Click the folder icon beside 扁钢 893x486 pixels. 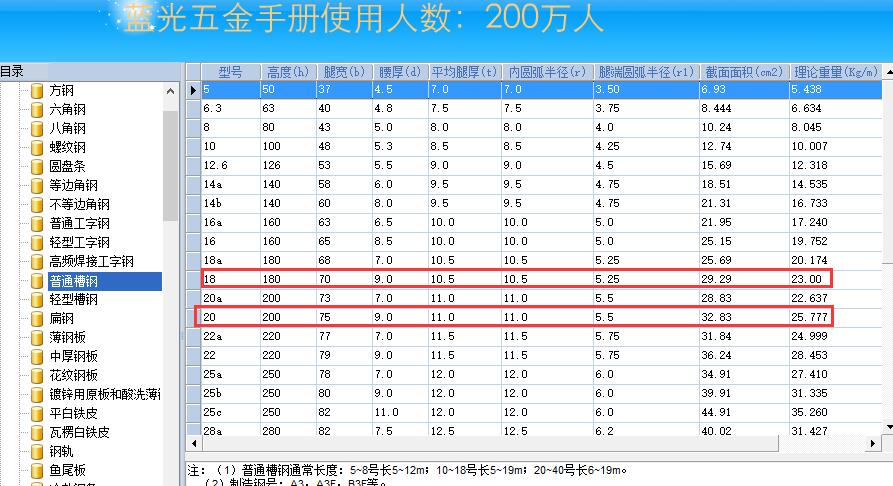pyautogui.click(x=37, y=318)
